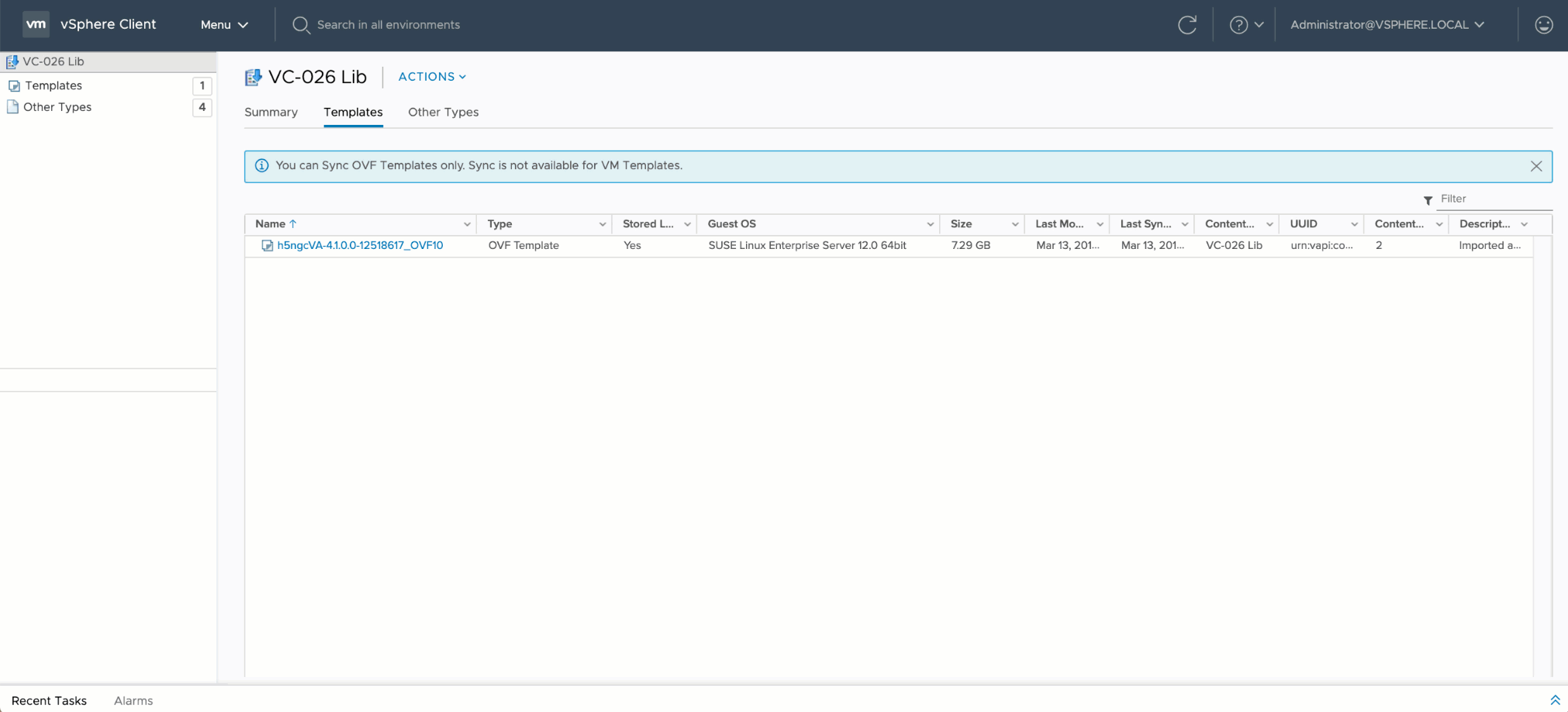Click the Name column sort arrow
Screen dimensions: 1568x712
[x=293, y=223]
